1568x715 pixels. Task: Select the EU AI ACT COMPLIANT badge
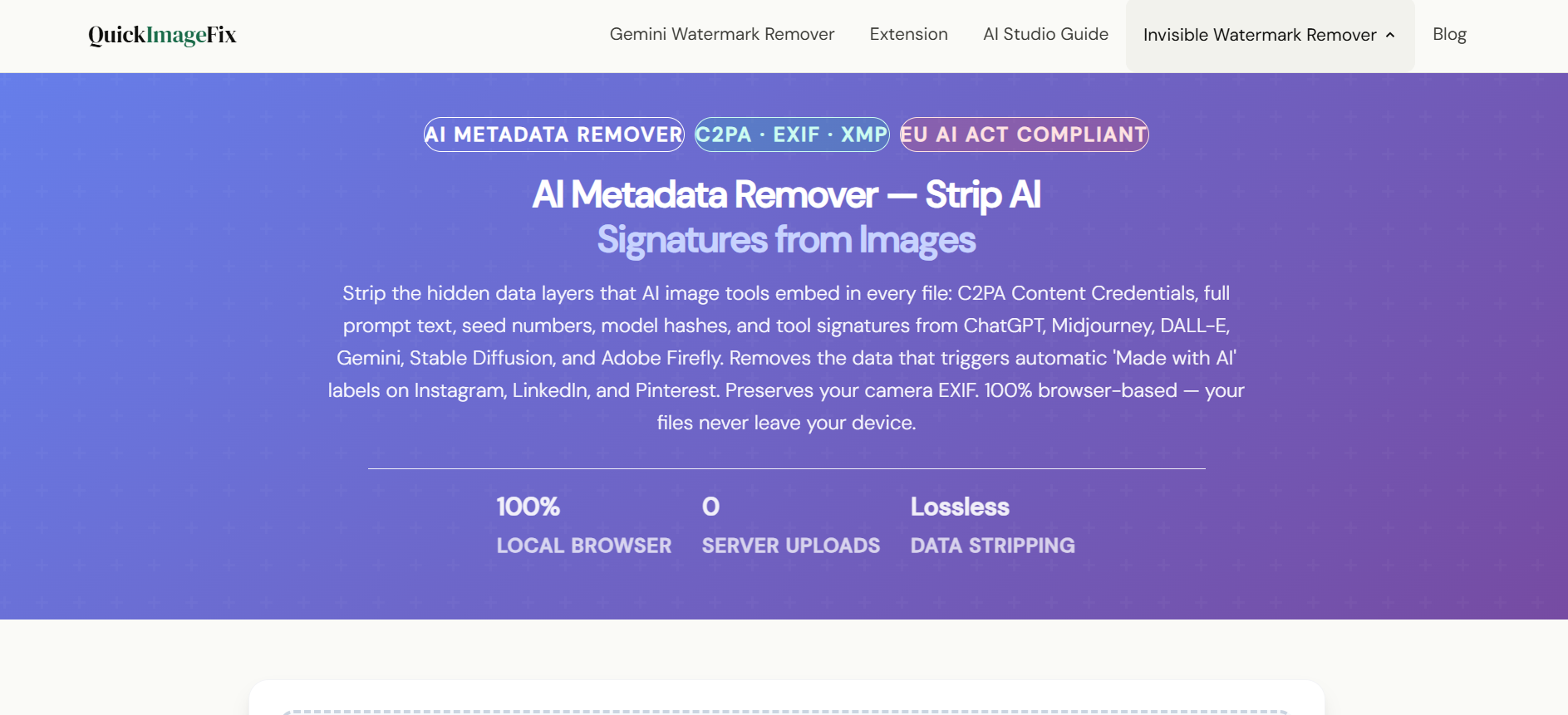click(1022, 135)
